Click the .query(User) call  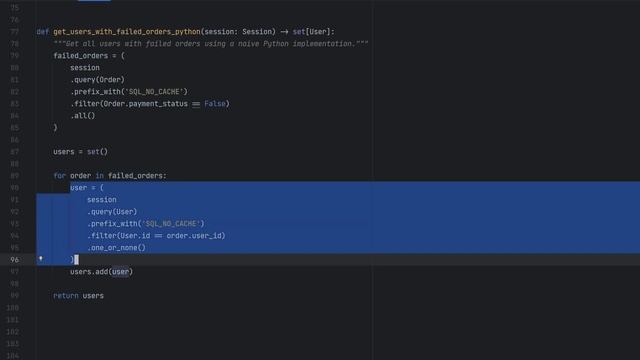pyautogui.click(x=112, y=212)
